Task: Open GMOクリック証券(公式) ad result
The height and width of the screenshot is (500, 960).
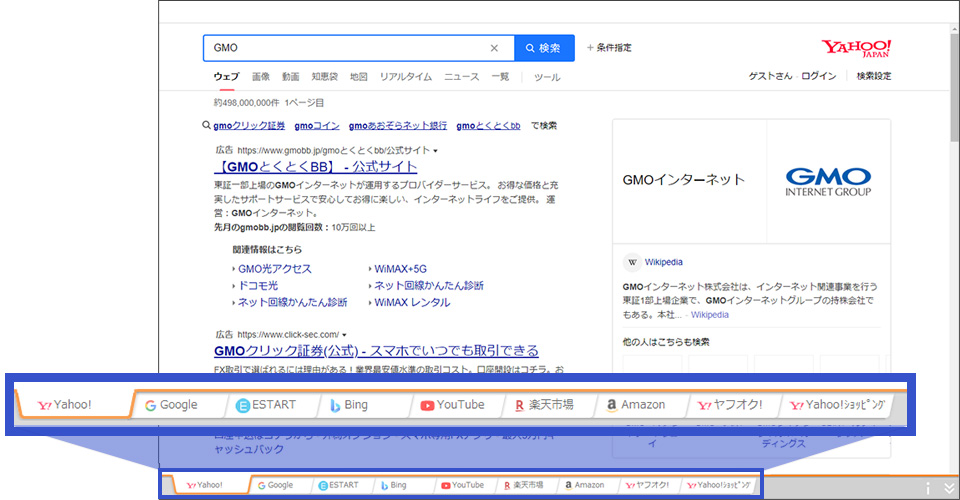Action: (377, 351)
